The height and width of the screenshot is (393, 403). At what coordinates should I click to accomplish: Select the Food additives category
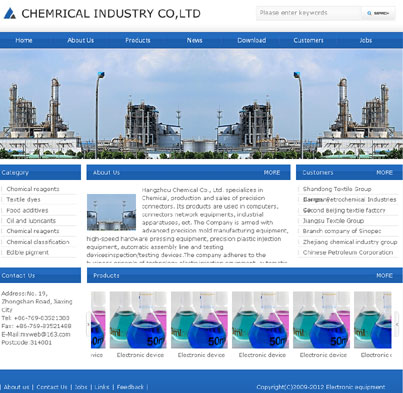tap(27, 210)
